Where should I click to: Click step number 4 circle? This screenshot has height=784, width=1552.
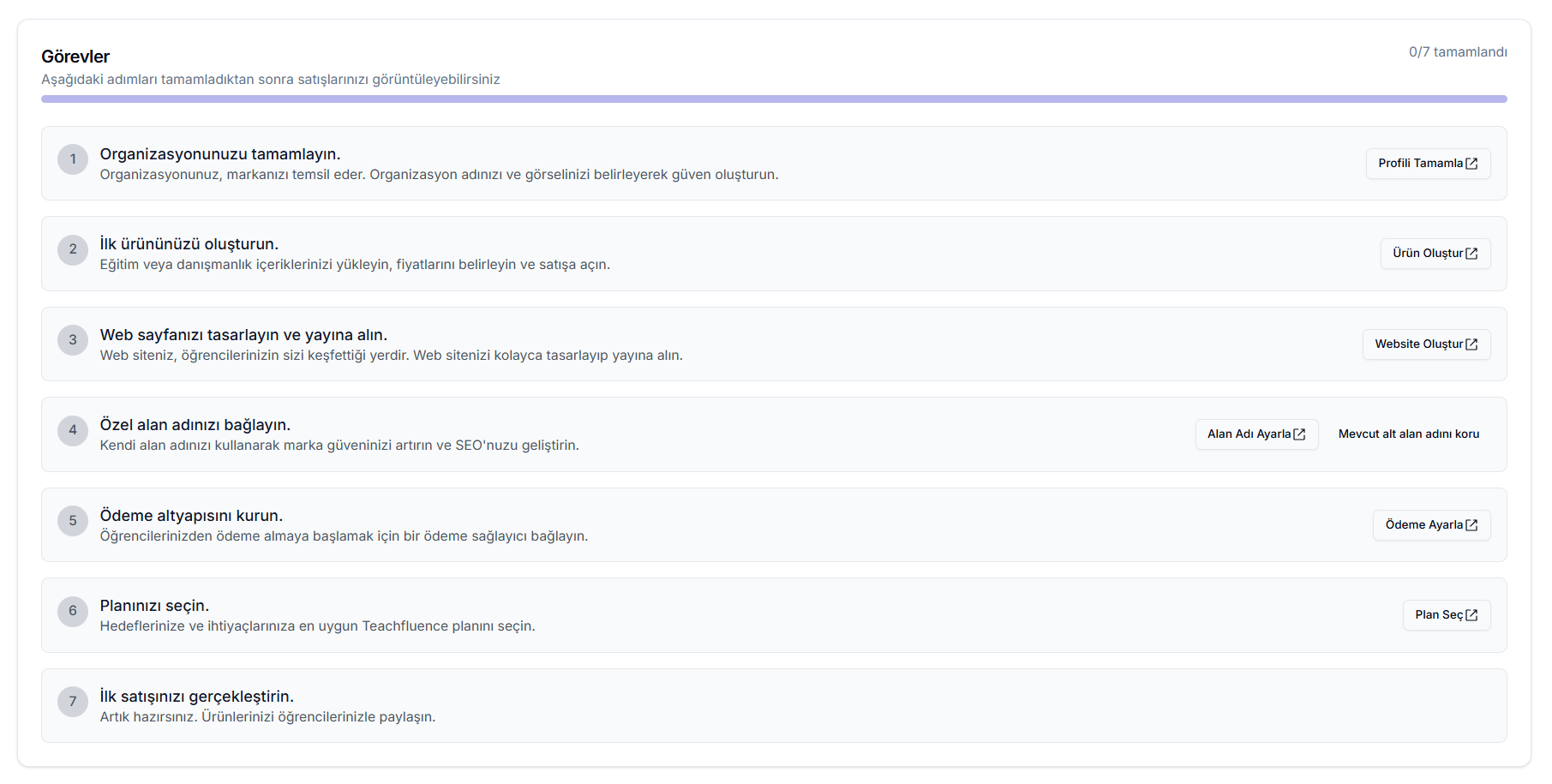(x=73, y=430)
